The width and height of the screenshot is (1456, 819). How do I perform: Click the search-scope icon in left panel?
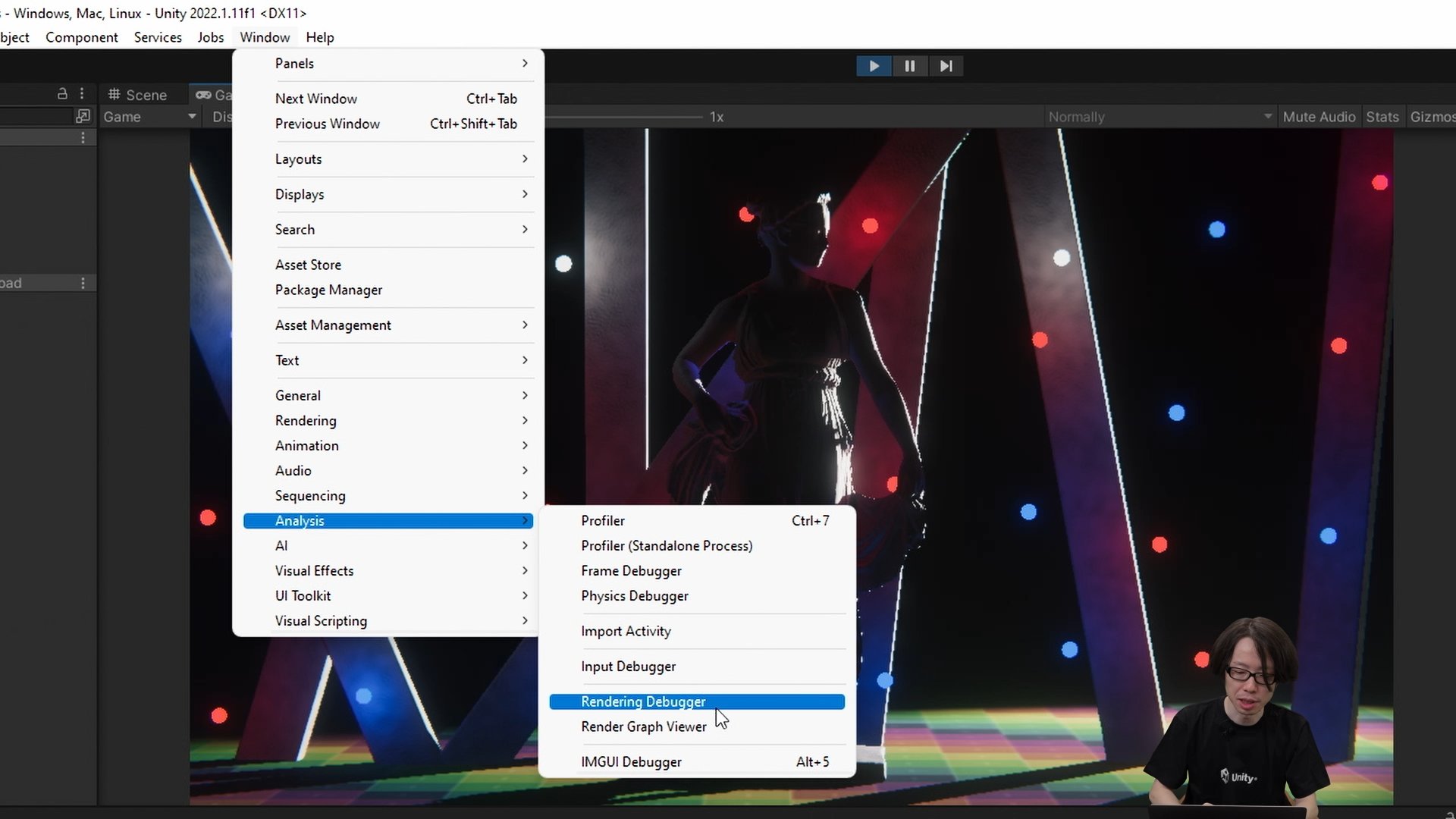click(x=83, y=116)
